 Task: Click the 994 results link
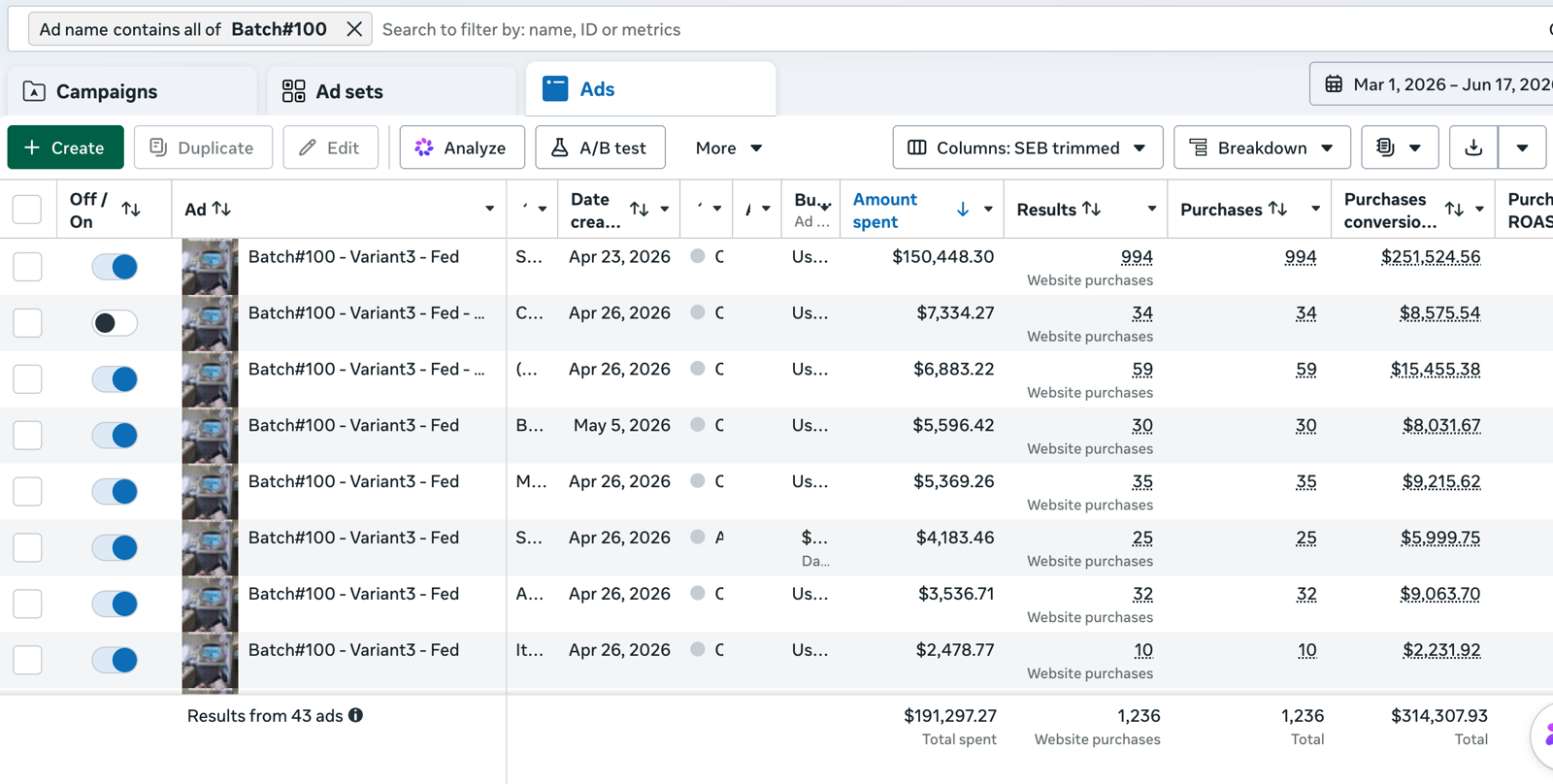(x=1137, y=257)
